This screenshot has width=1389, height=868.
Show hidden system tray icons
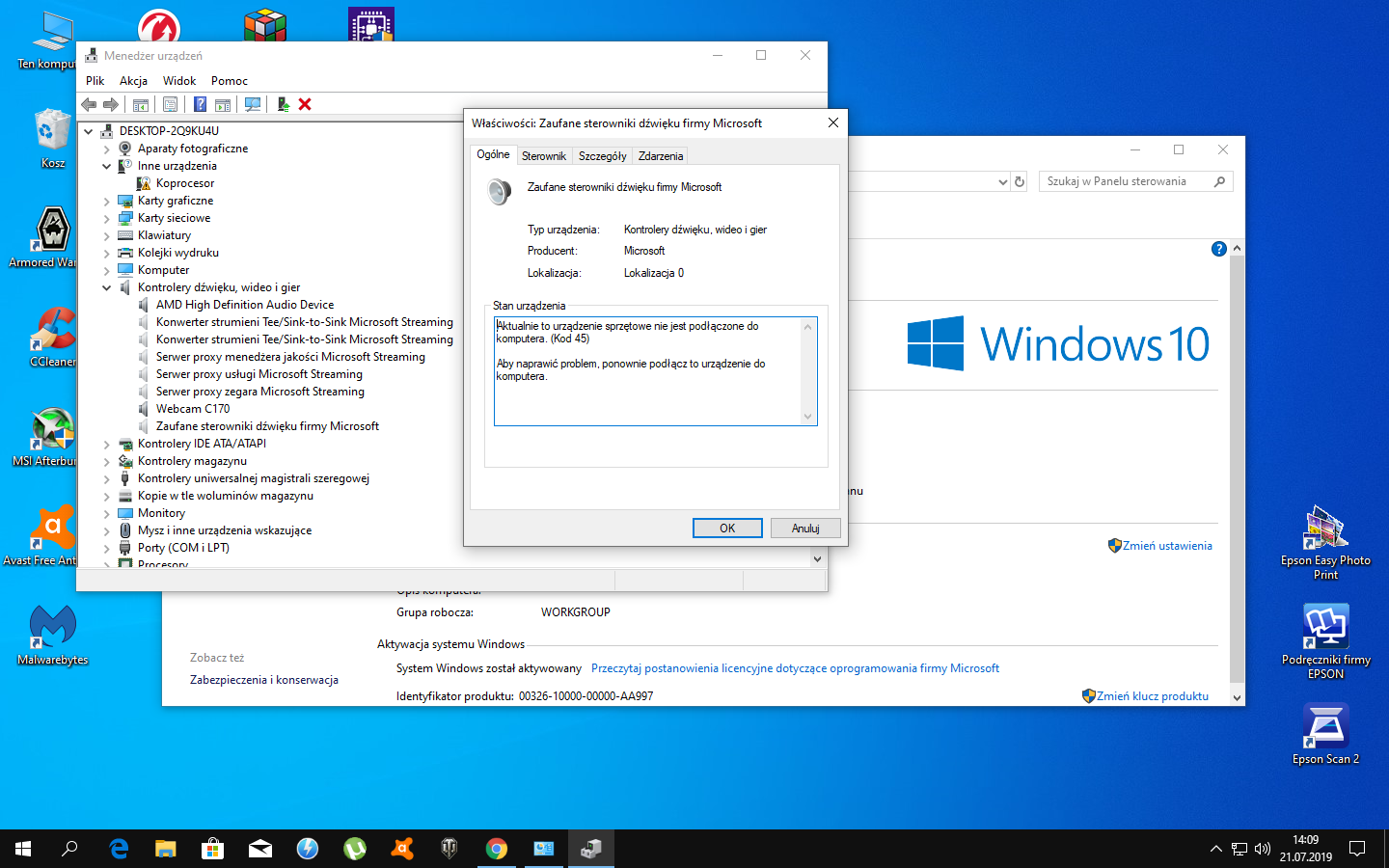point(1215,849)
